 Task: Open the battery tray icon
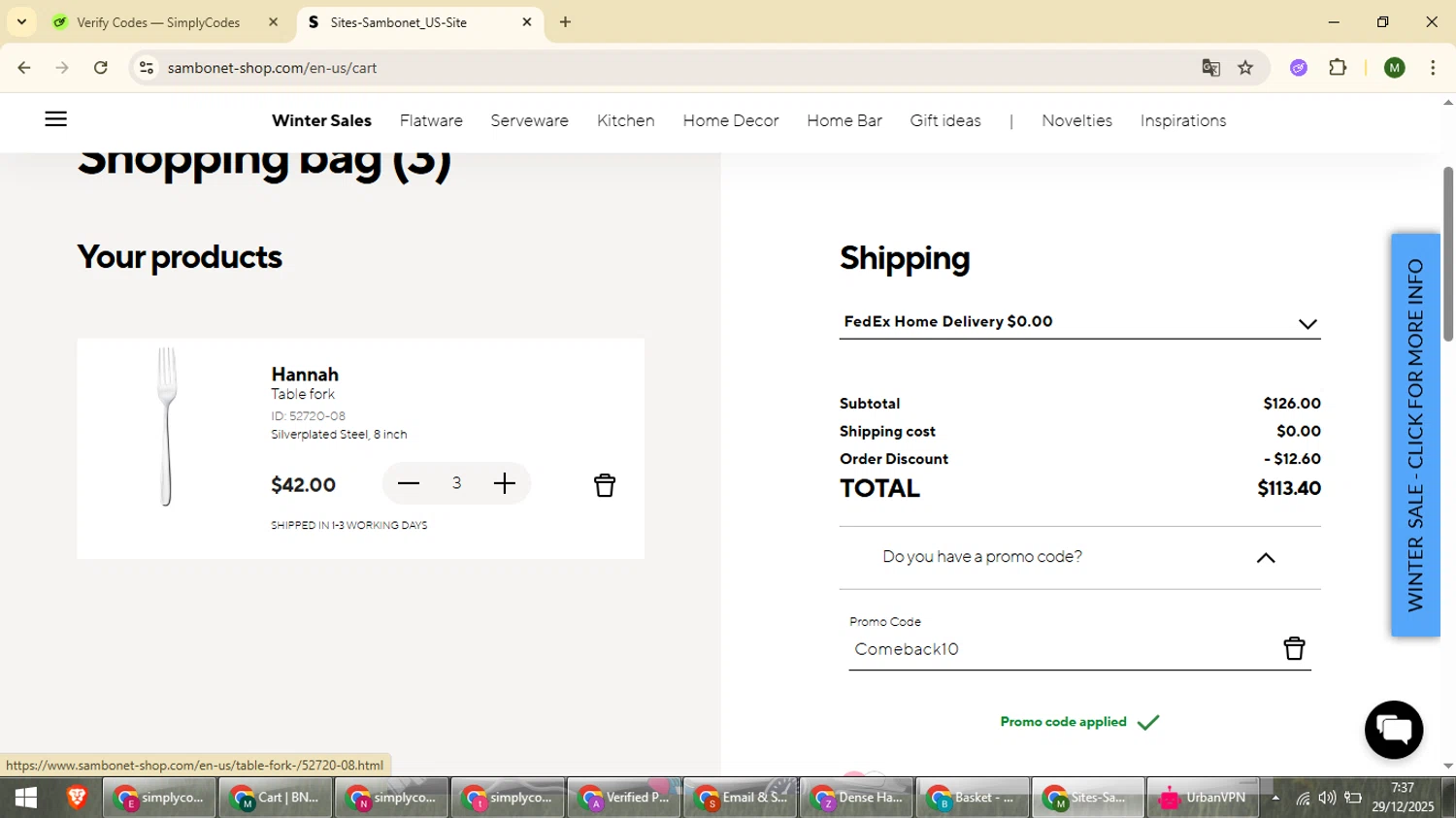click(1353, 798)
